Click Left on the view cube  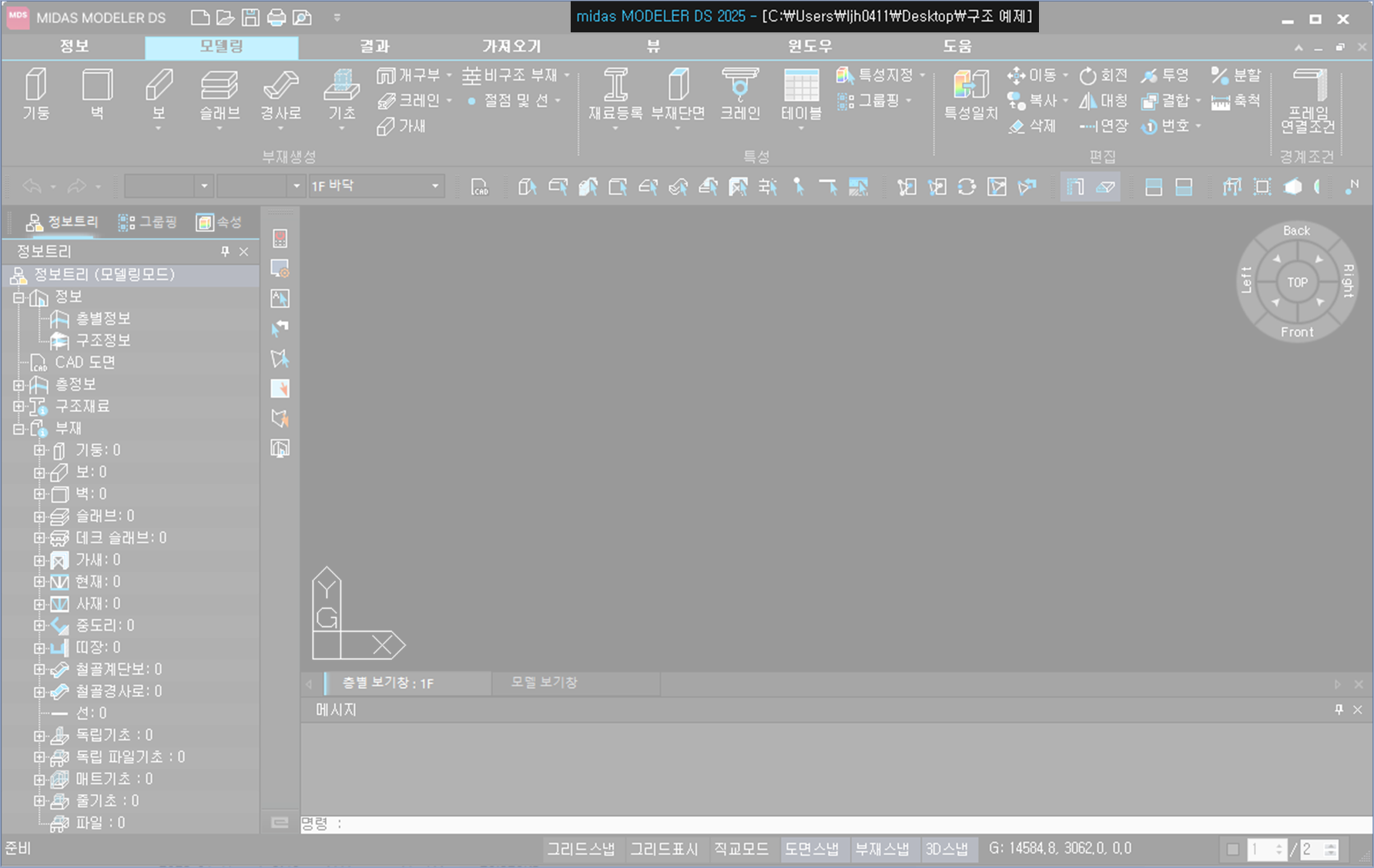(x=1247, y=280)
